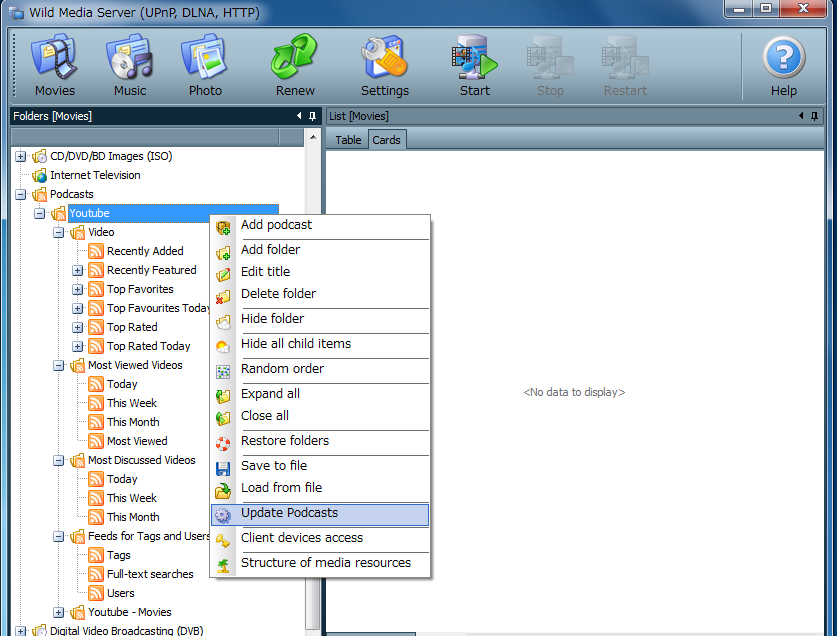Expand the Top Rated Today node

point(77,347)
